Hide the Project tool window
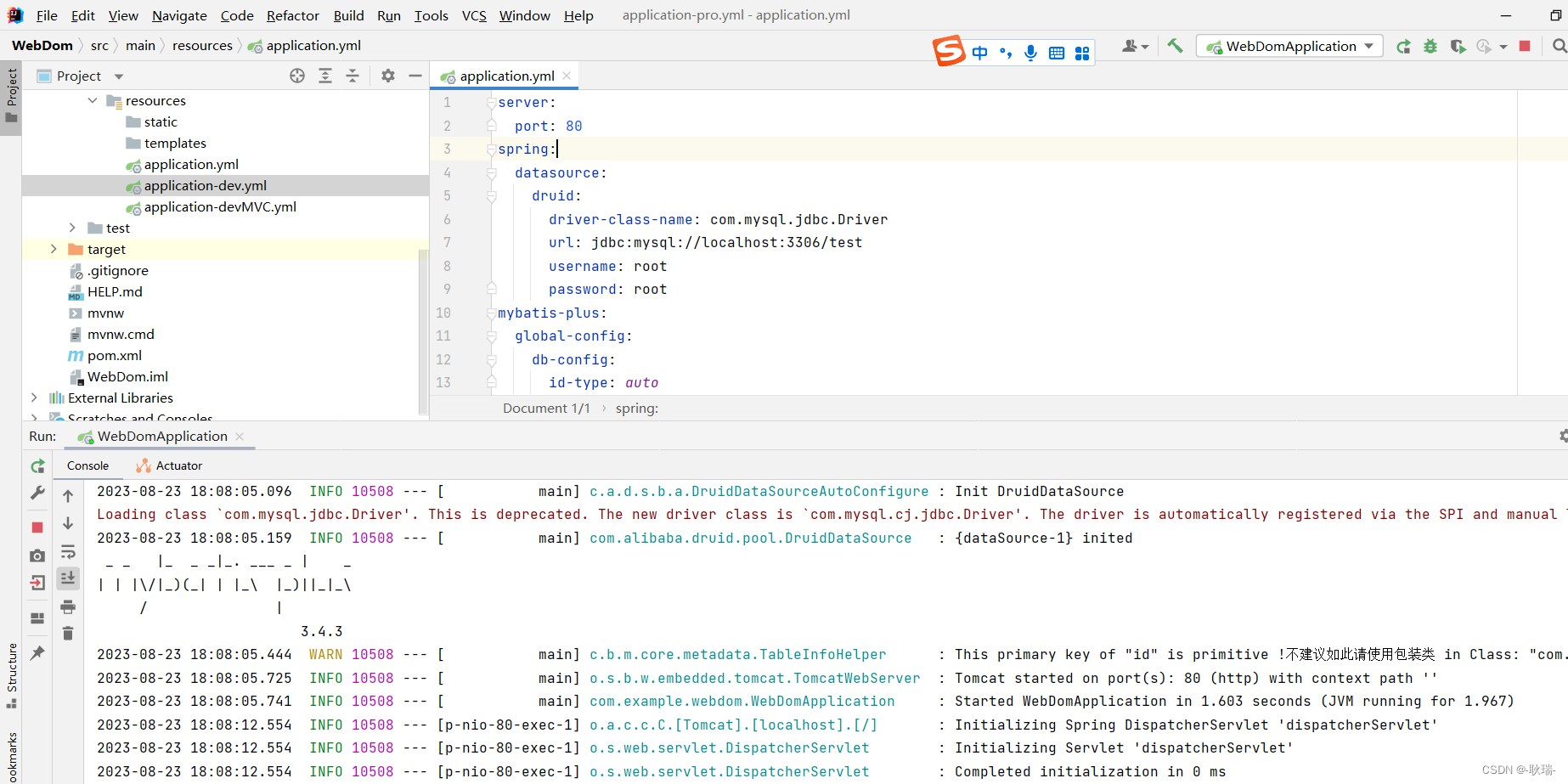This screenshot has height=784, width=1568. (x=415, y=76)
